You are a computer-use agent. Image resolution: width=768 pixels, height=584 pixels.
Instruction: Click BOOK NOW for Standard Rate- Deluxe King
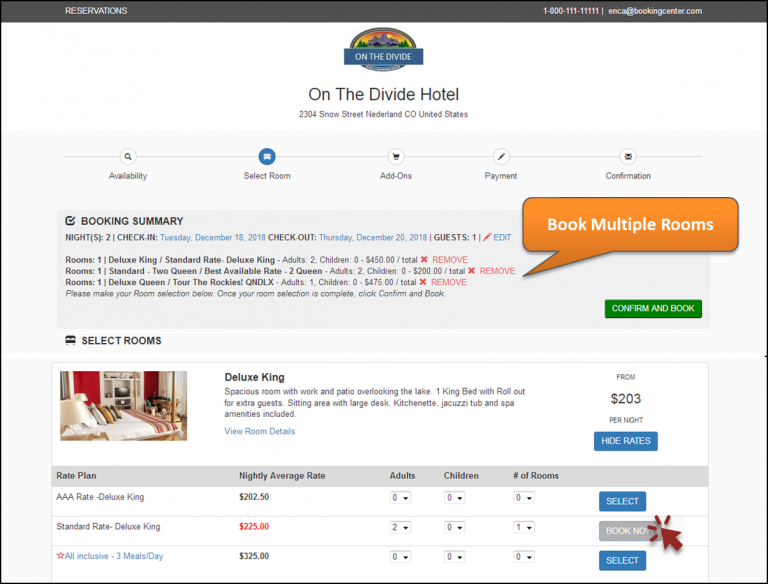(x=628, y=531)
